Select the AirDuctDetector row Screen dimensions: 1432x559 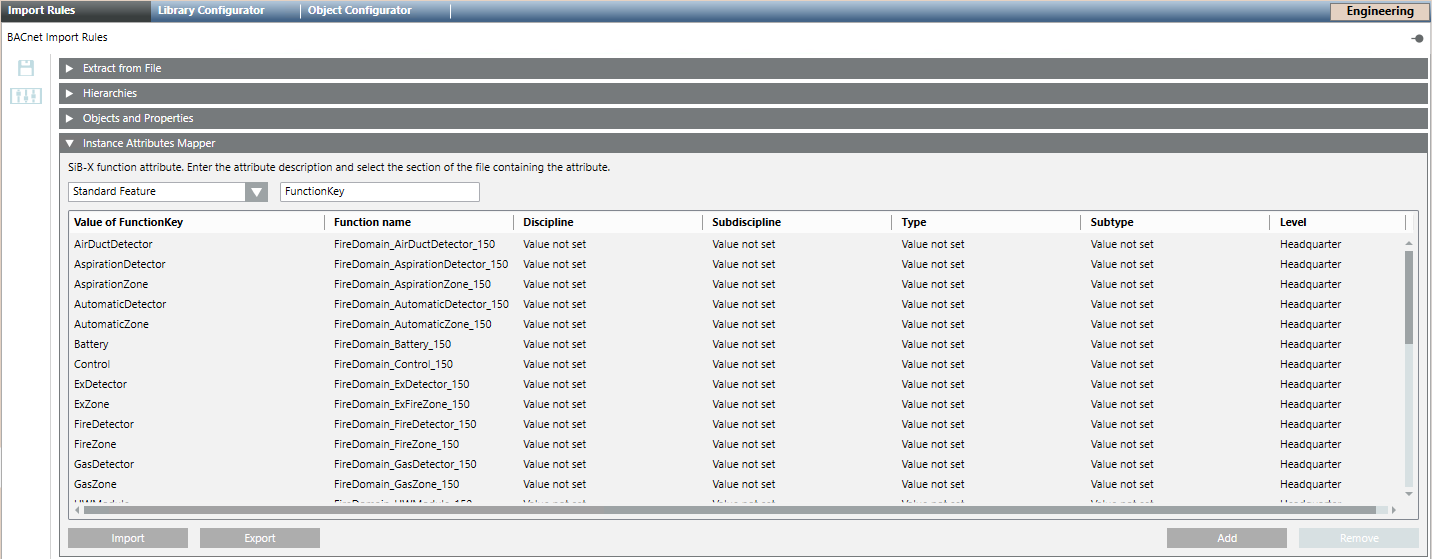[x=113, y=244]
